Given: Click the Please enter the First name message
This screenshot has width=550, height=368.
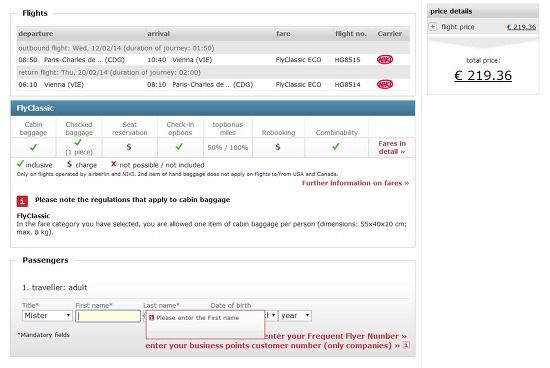Looking at the screenshot, I should [x=198, y=317].
